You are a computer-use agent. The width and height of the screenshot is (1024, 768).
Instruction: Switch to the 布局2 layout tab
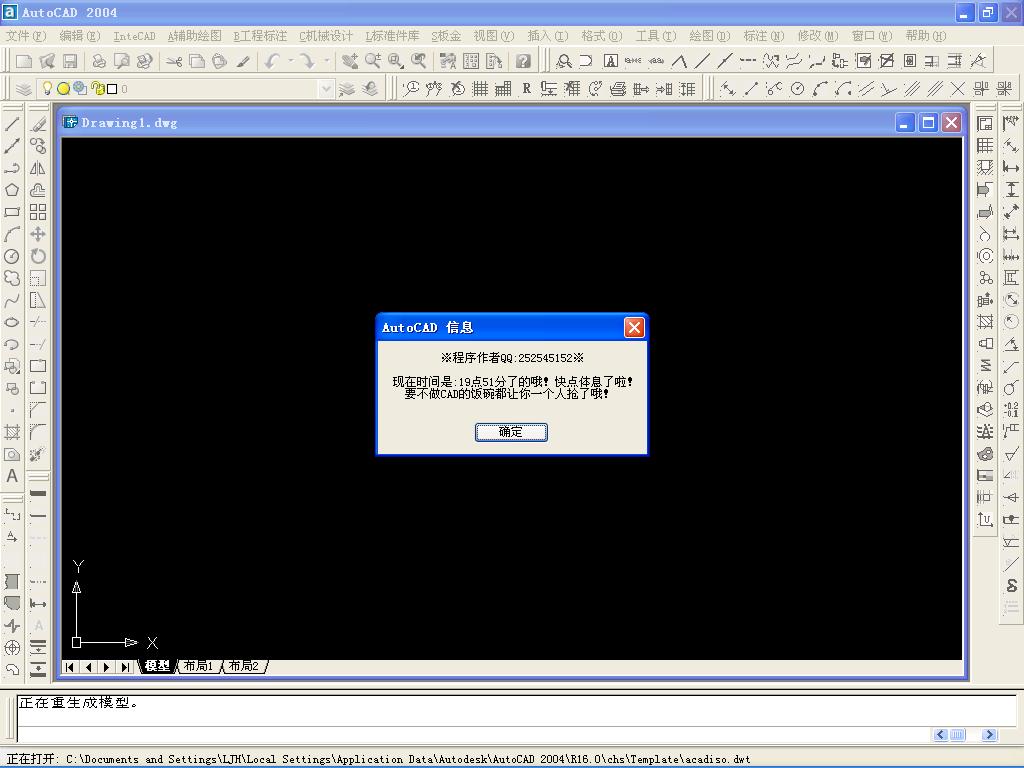[244, 666]
